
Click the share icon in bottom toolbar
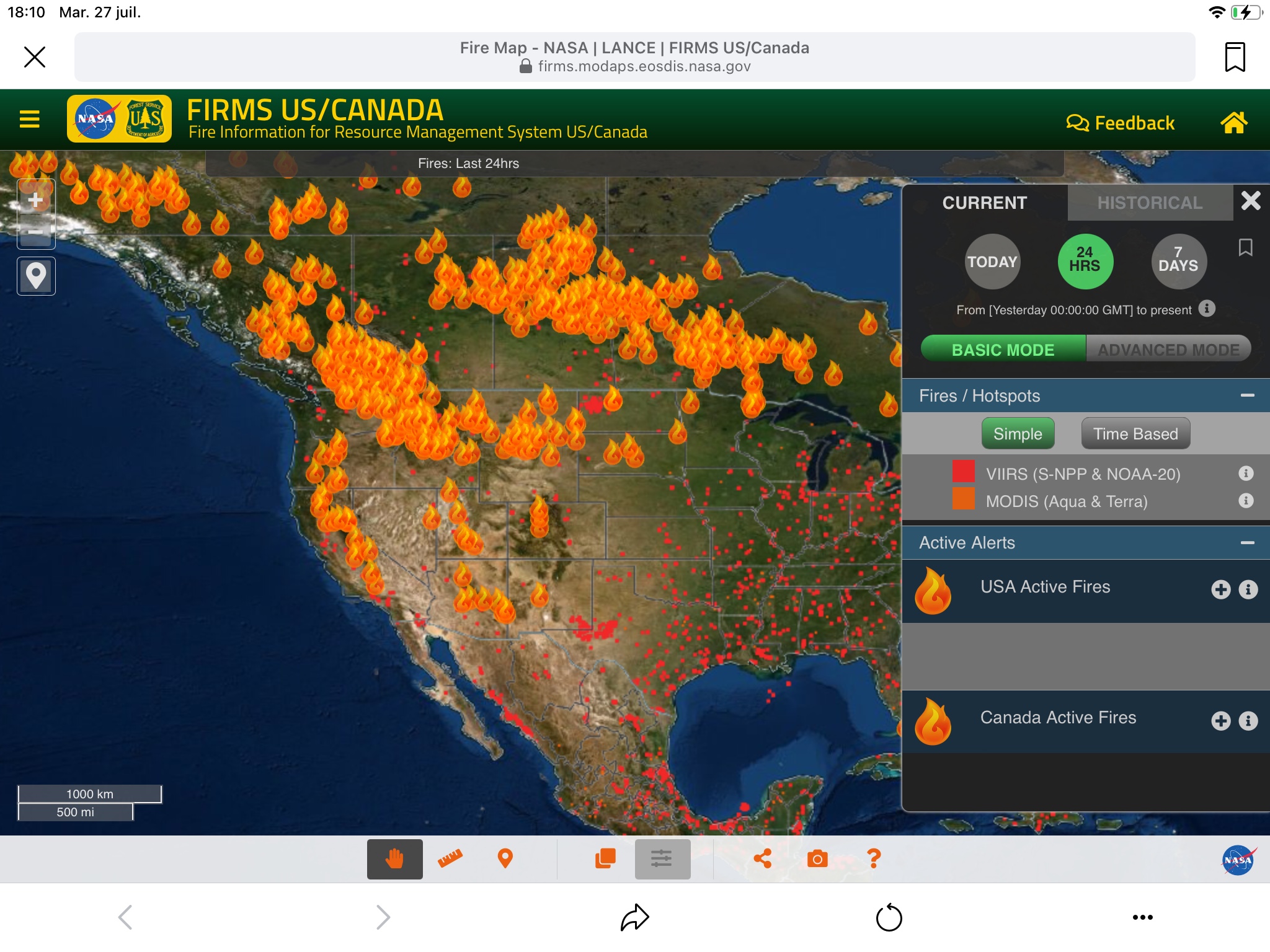click(763, 859)
